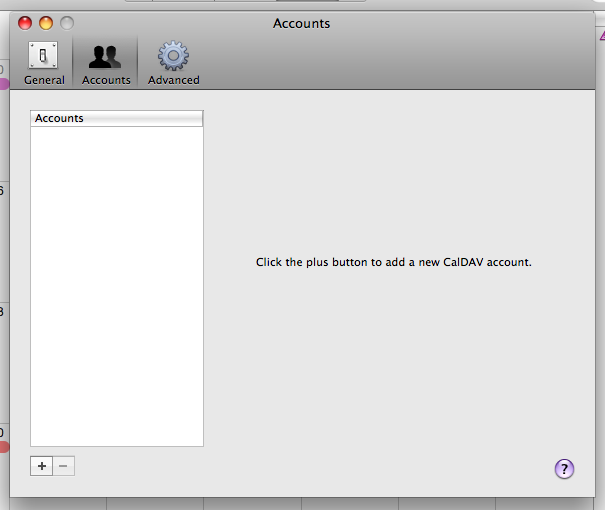This screenshot has width=605, height=510.
Task: Select the Accounts people icon
Action: pos(105,56)
